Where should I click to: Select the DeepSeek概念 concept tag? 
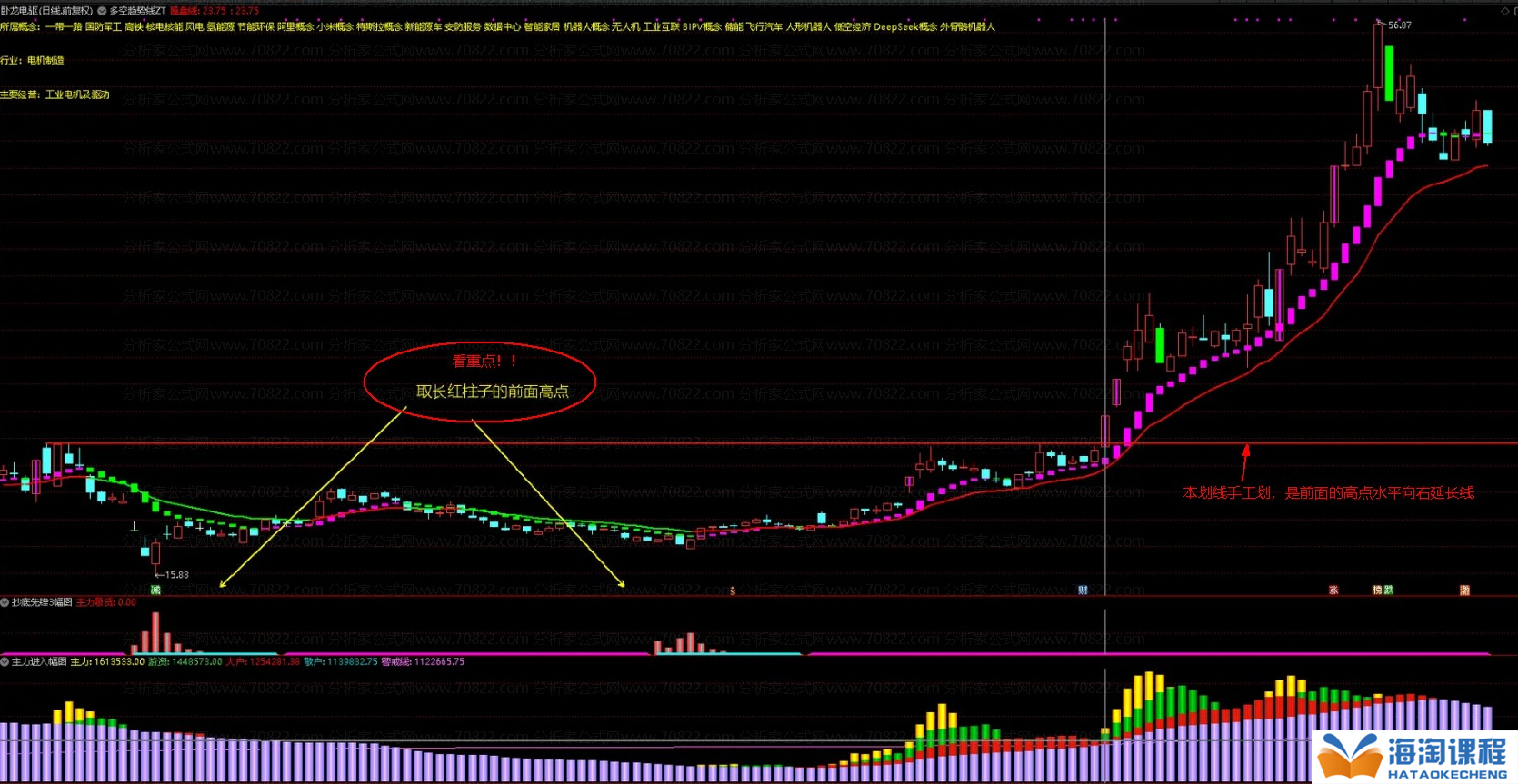coord(904,27)
